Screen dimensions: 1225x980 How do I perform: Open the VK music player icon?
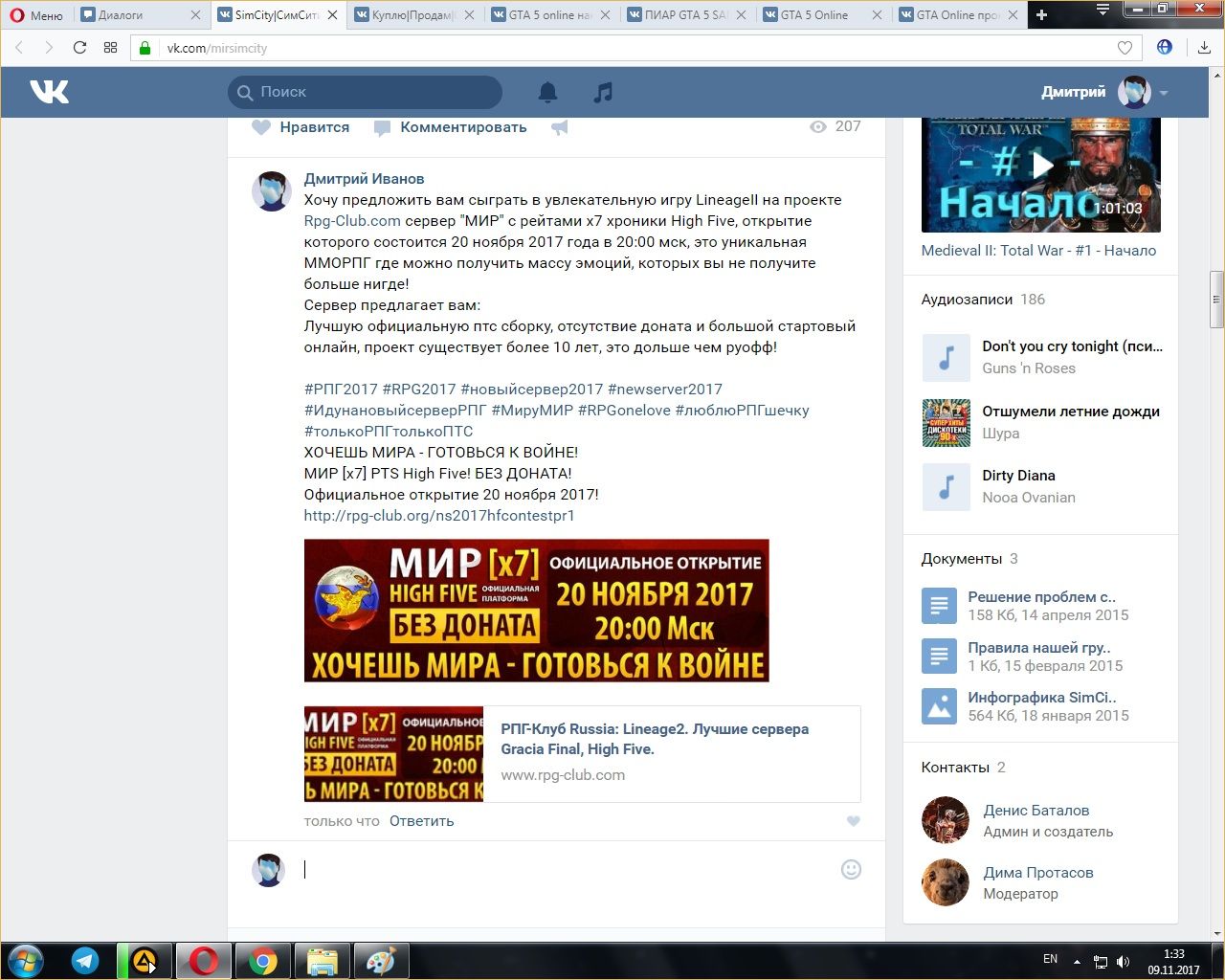click(603, 92)
